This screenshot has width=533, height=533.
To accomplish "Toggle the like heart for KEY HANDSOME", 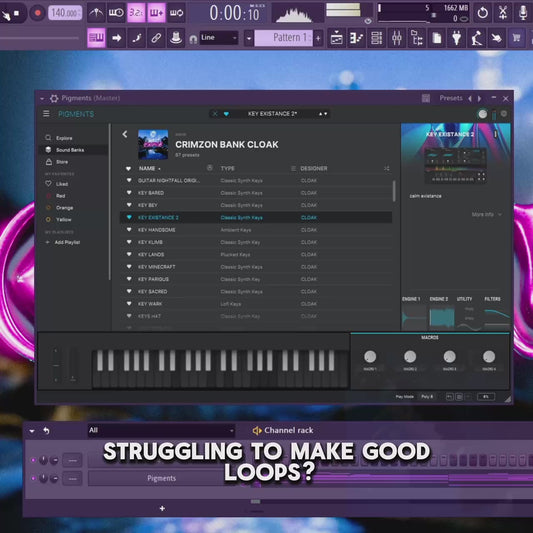I will tap(129, 229).
